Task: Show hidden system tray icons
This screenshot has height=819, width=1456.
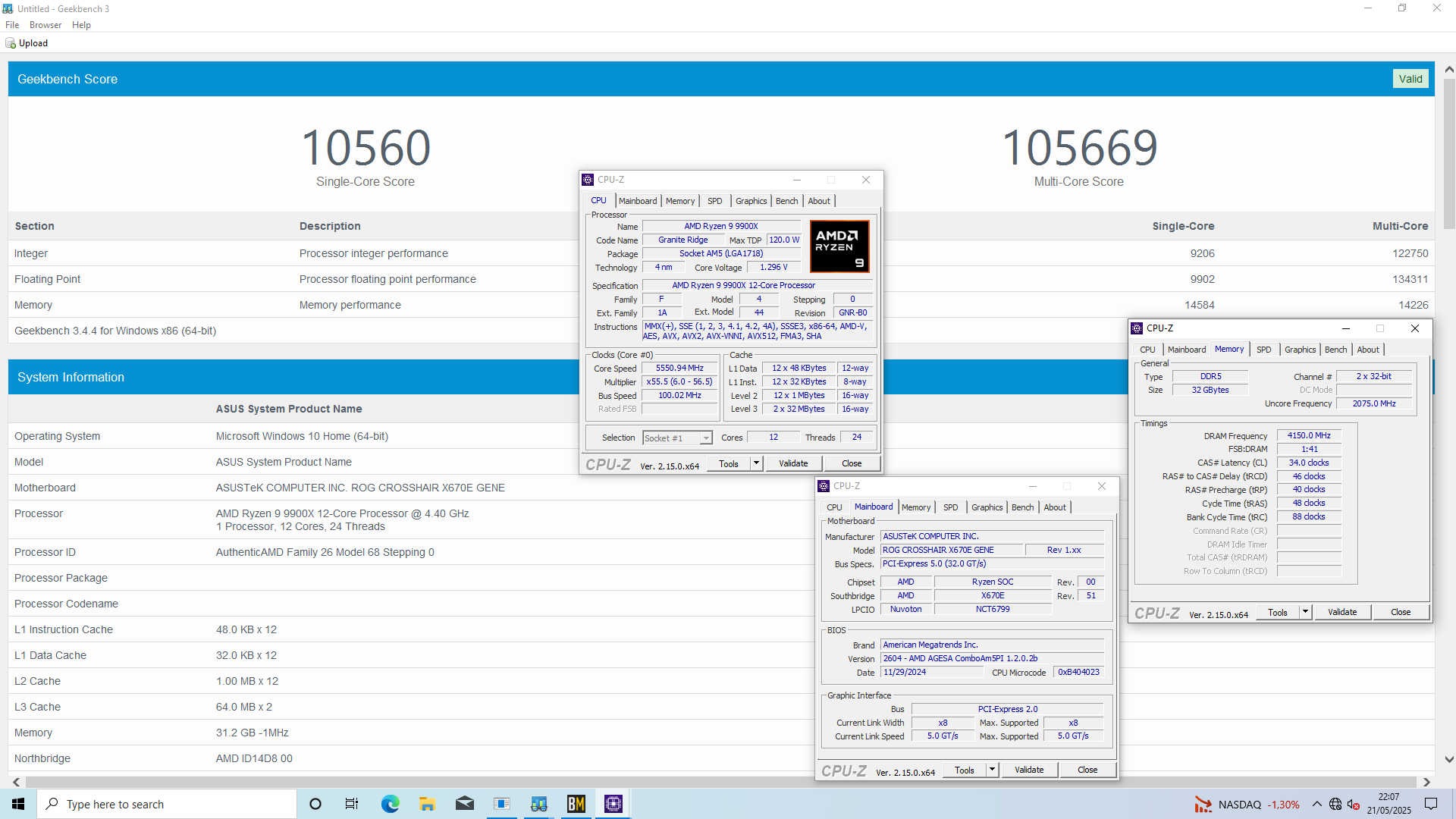Action: pyautogui.click(x=1317, y=804)
